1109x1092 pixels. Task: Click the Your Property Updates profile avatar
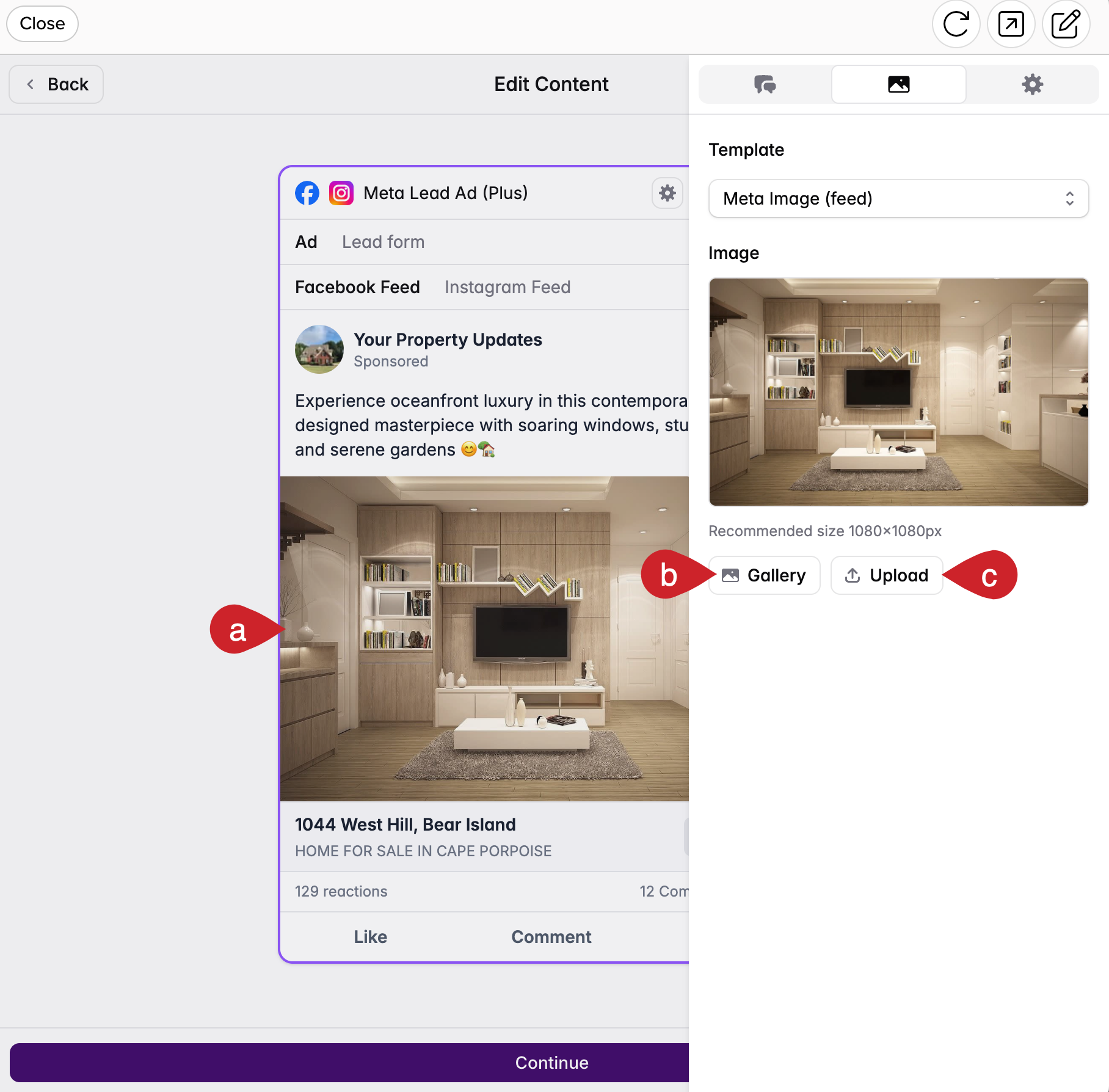[x=319, y=349]
